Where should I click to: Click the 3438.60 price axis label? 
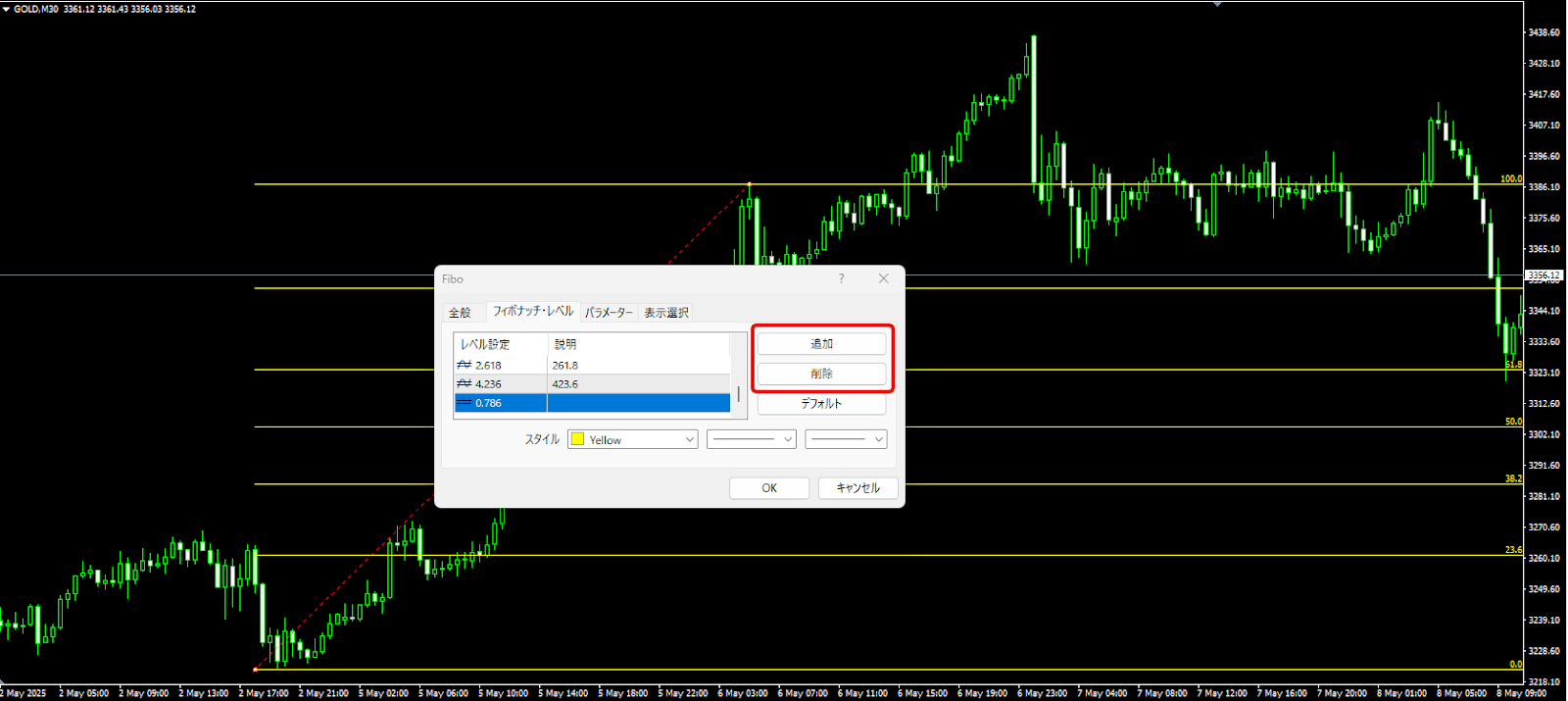click(1543, 32)
